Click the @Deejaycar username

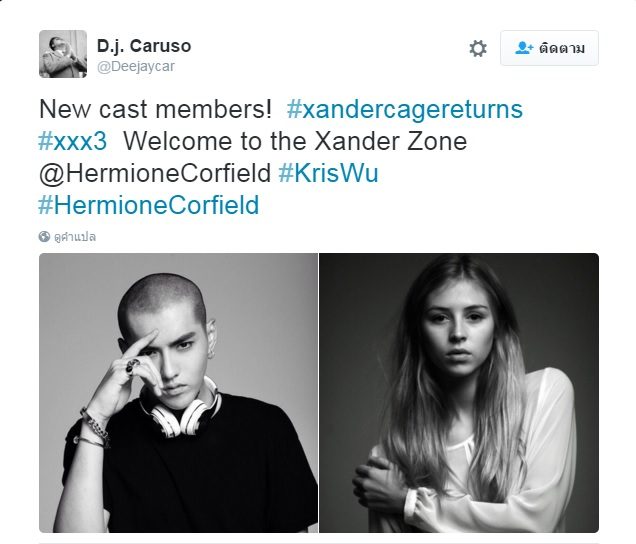[x=136, y=67]
